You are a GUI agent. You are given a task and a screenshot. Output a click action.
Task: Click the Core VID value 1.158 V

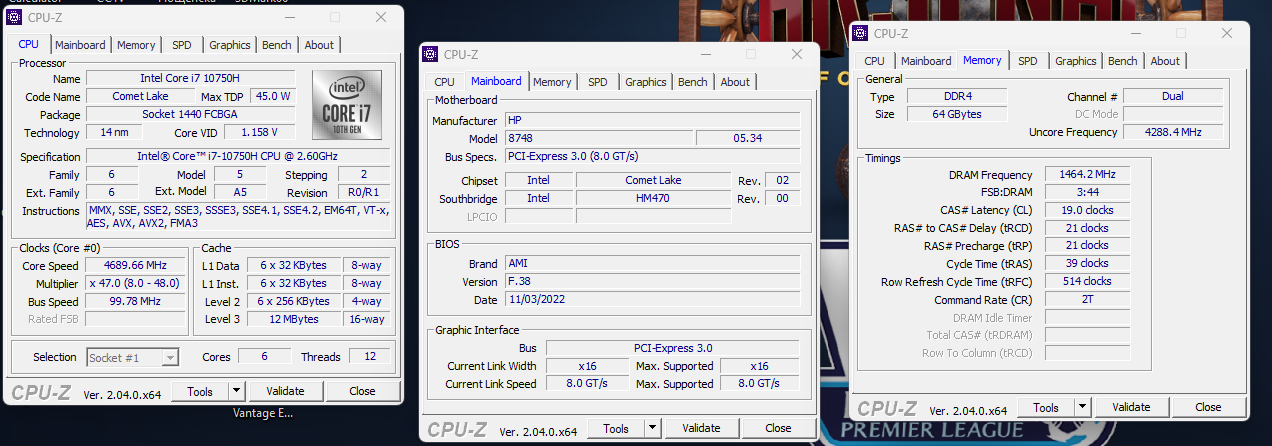(259, 132)
